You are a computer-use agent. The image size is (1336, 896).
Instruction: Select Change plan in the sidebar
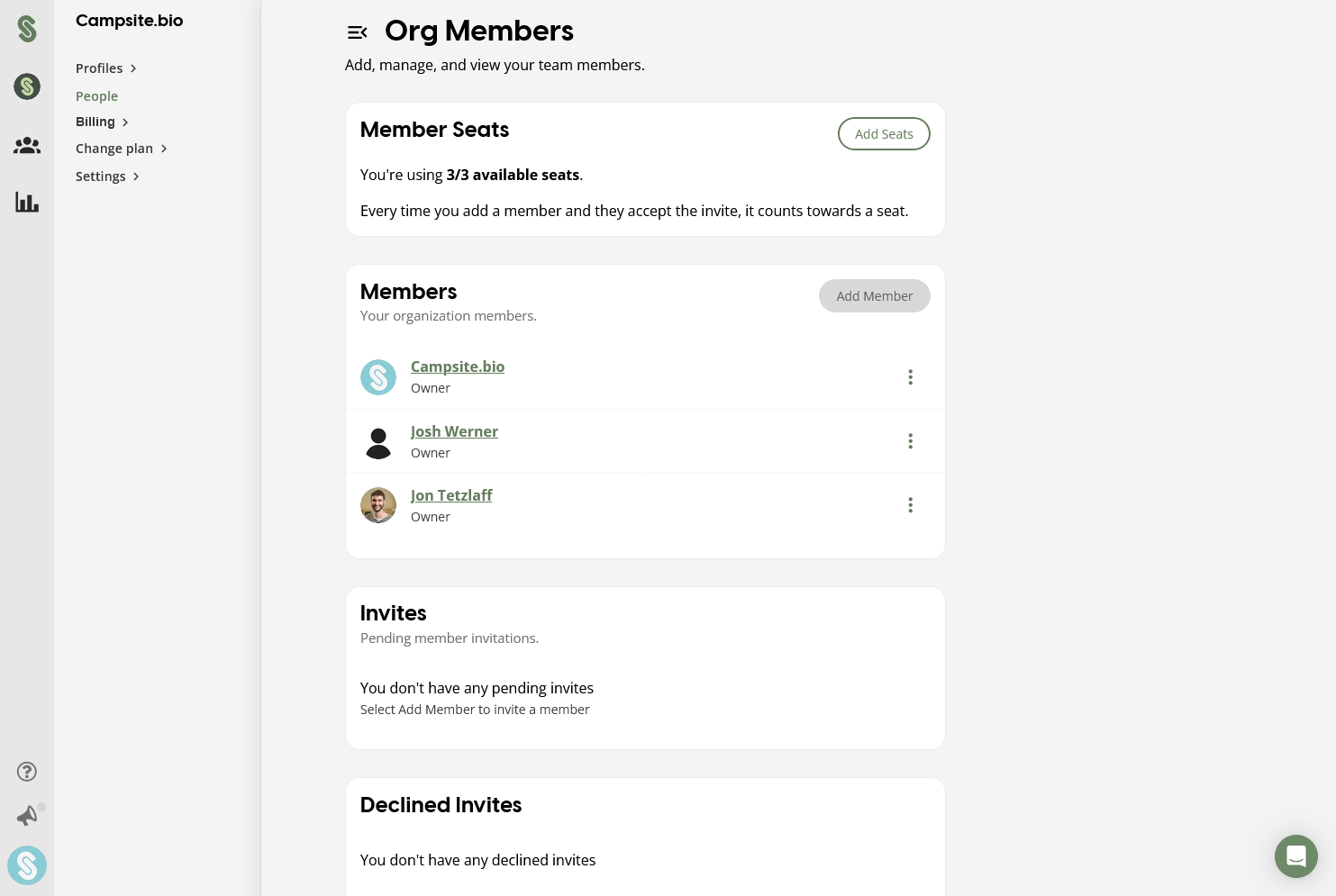[x=114, y=148]
